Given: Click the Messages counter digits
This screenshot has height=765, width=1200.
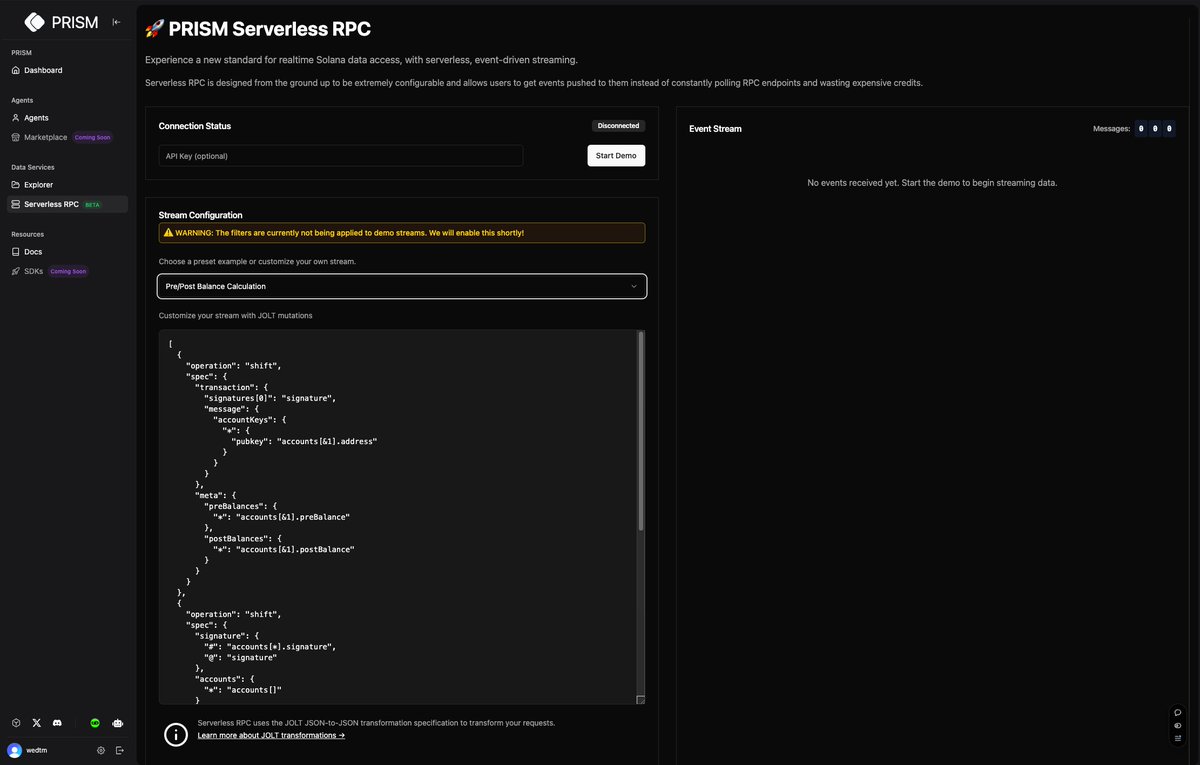Looking at the screenshot, I should pyautogui.click(x=1155, y=129).
